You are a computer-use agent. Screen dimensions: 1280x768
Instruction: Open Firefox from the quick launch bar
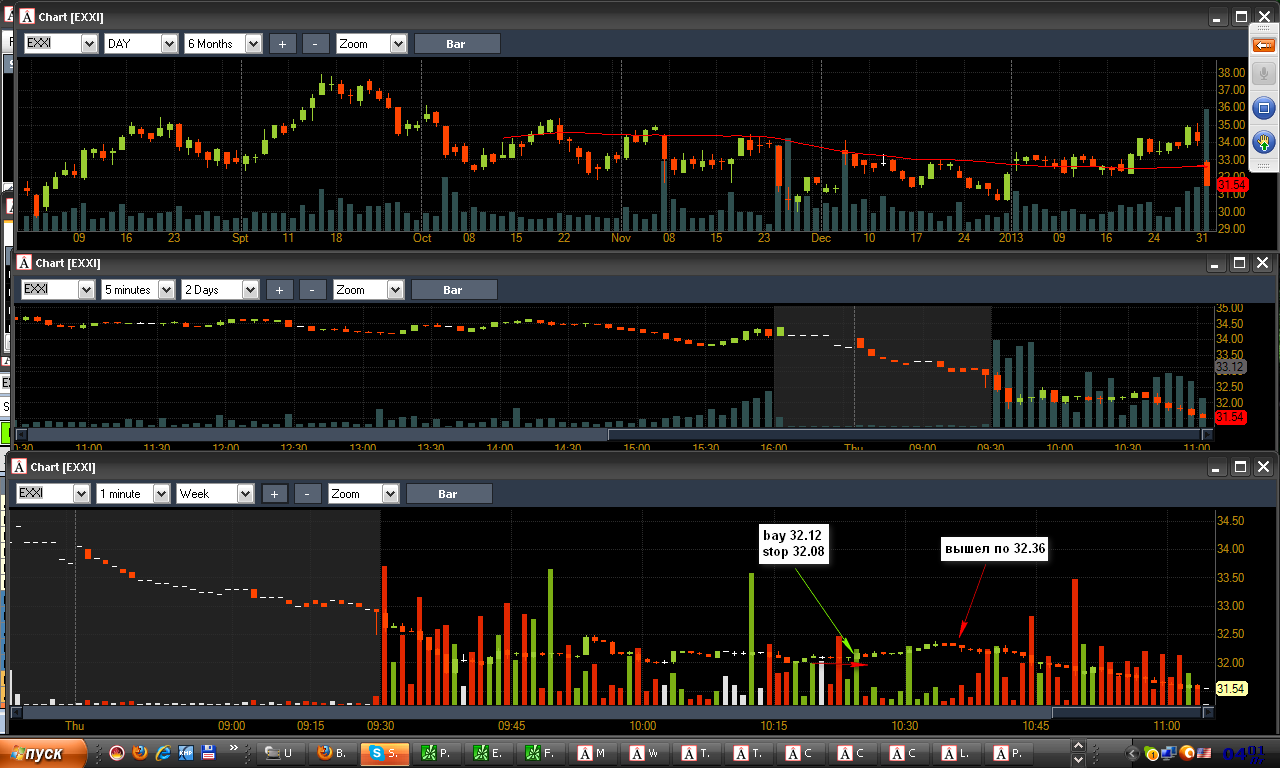tap(139, 752)
